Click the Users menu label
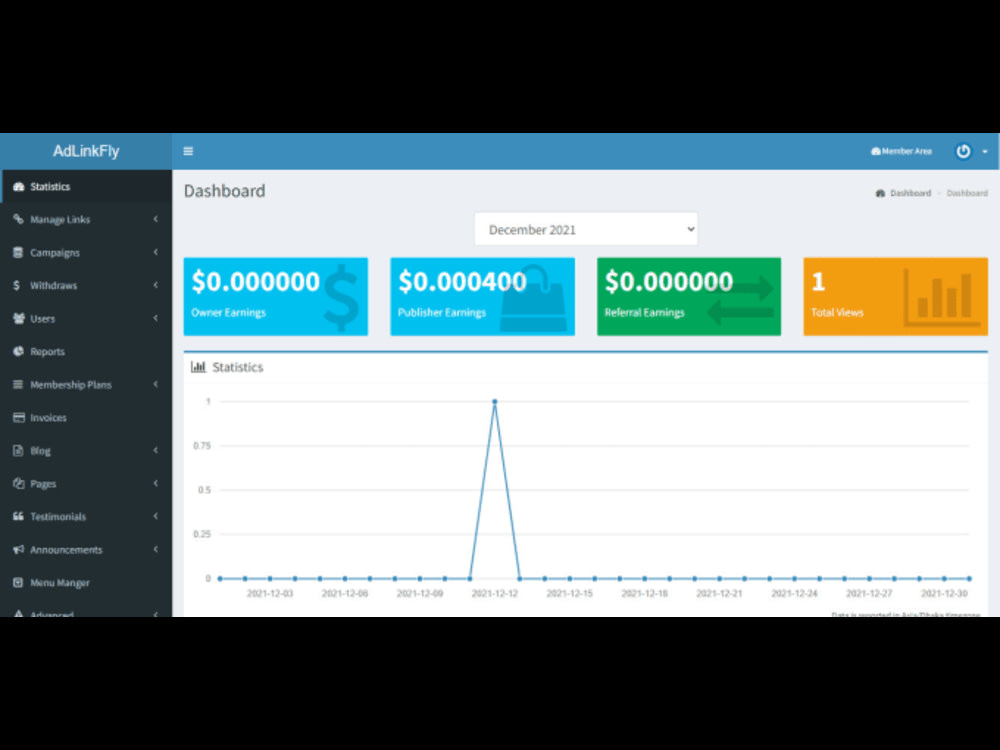Image resolution: width=1000 pixels, height=750 pixels. click(43, 318)
